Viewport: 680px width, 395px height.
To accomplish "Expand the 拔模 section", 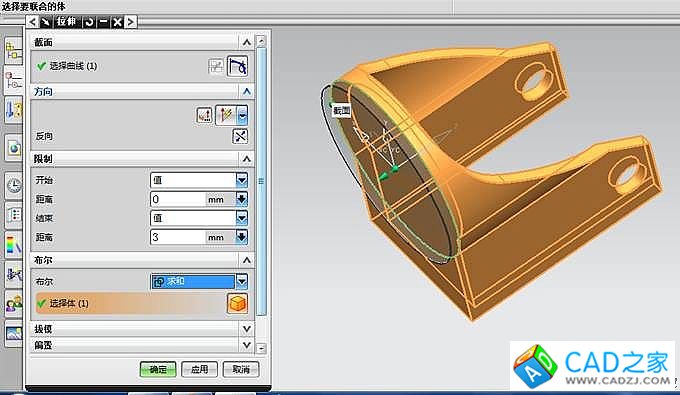I will [246, 329].
